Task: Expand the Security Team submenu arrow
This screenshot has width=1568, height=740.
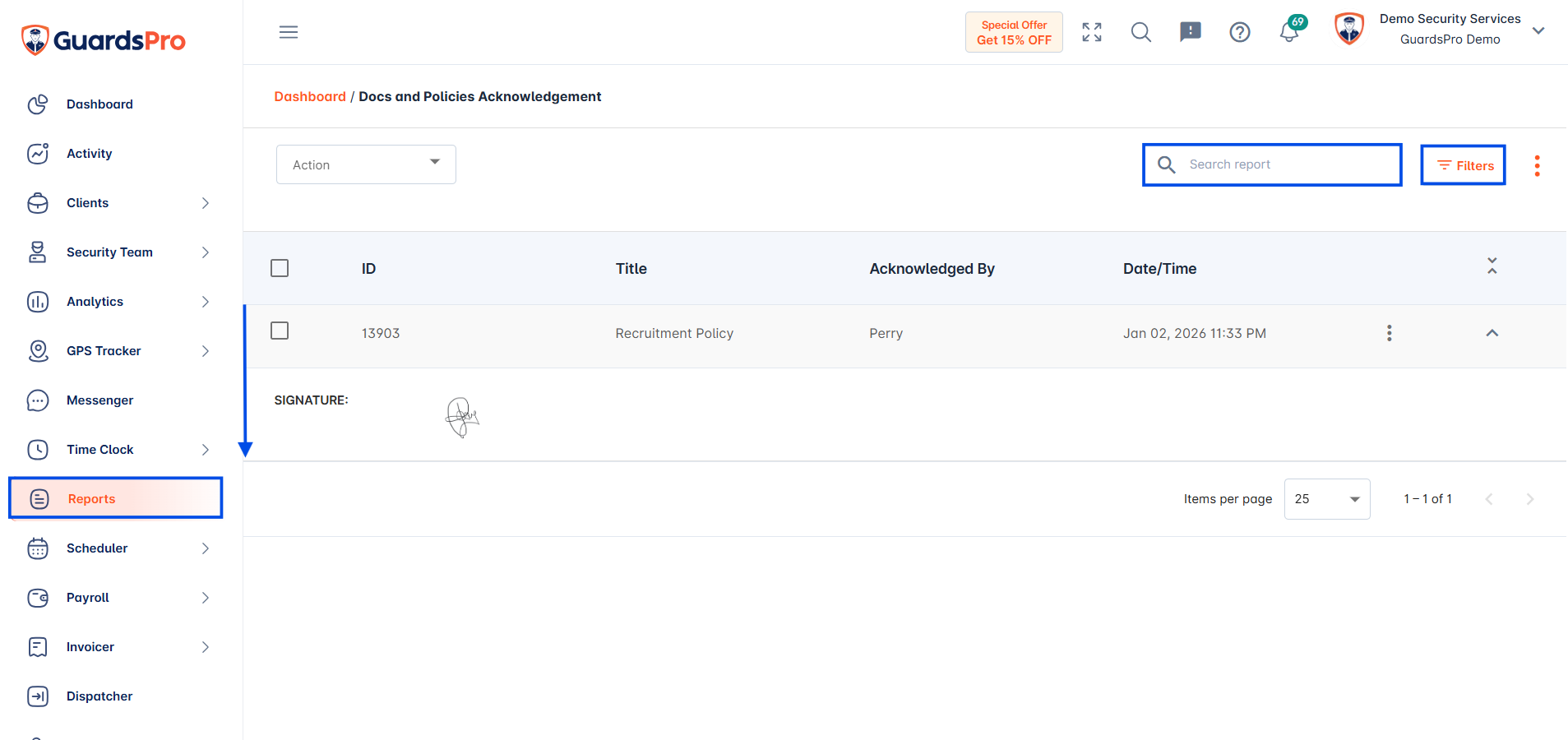Action: (x=206, y=252)
